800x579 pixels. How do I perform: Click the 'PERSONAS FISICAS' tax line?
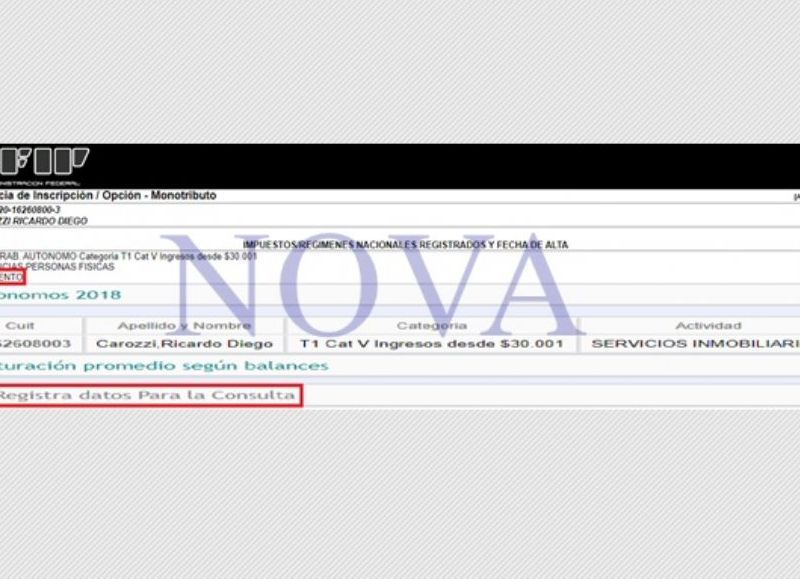tap(58, 267)
